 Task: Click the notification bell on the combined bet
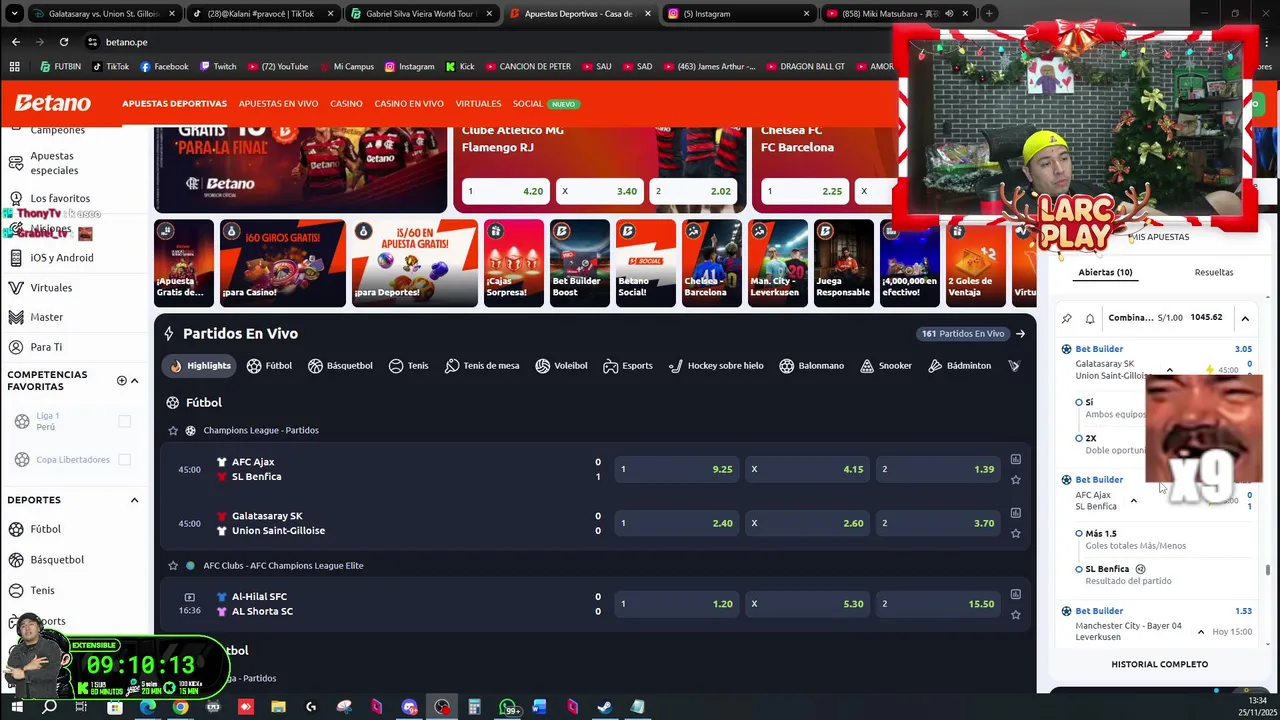(1090, 318)
